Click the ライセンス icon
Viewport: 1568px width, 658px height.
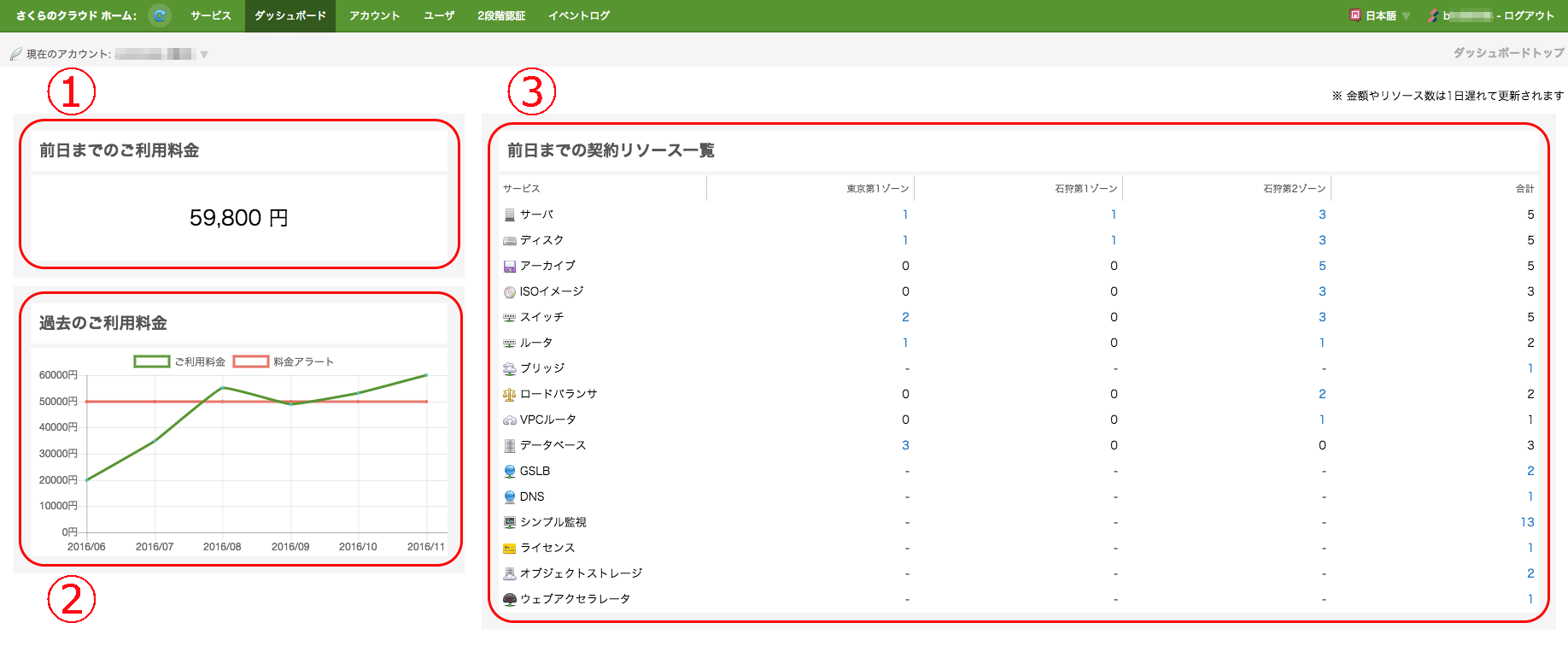pos(510,549)
